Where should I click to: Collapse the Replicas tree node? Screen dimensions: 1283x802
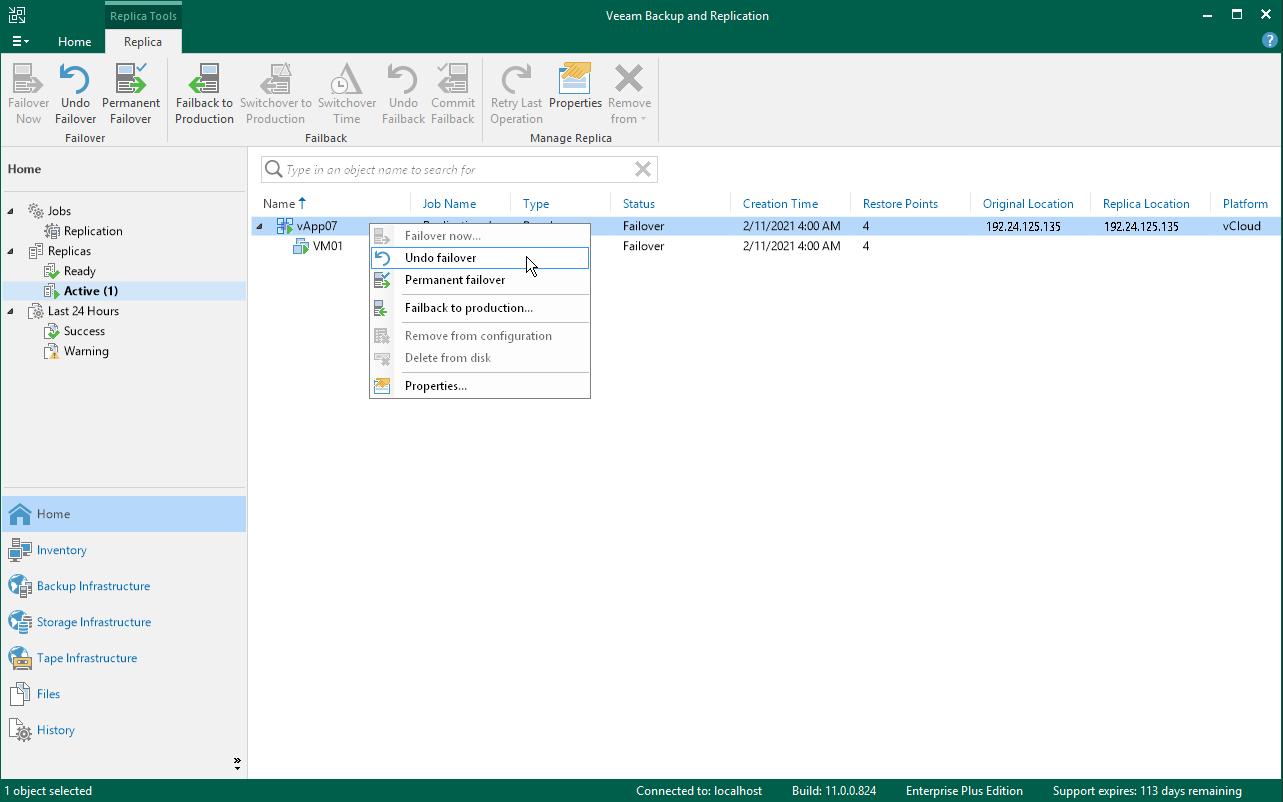click(12, 251)
